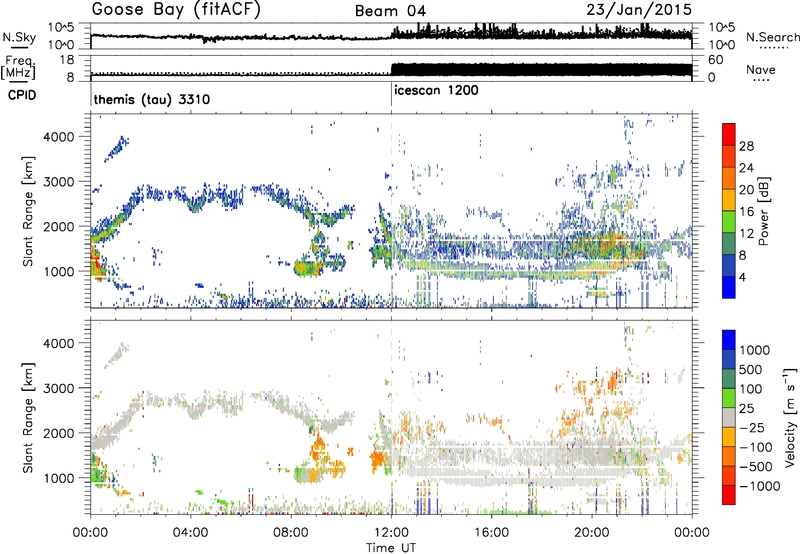
Task: Click the '24' Power colorbar tick label
Action: [746, 168]
